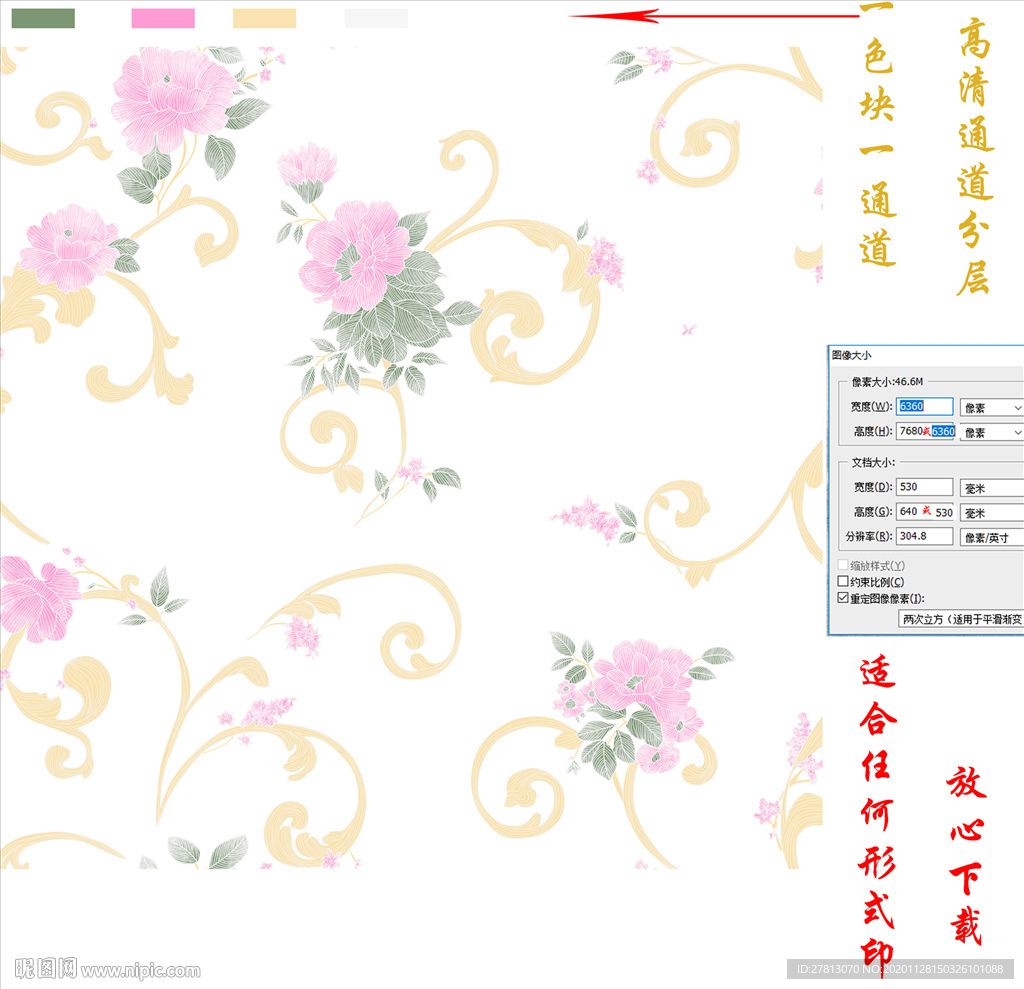Screen dimensions: 1024x989
Task: Pick the cream yellow color swatch
Action: tap(264, 18)
